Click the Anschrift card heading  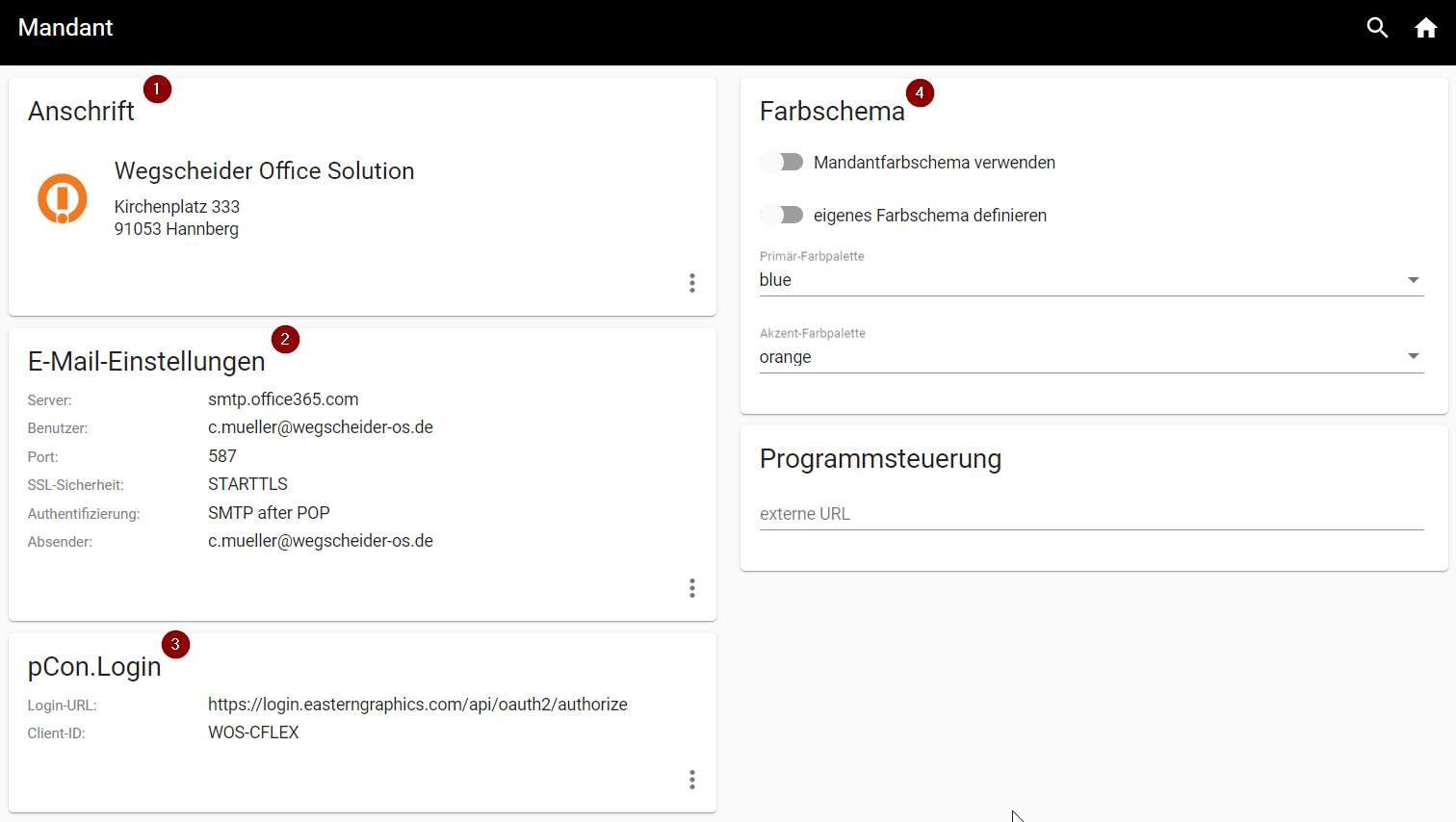[81, 112]
